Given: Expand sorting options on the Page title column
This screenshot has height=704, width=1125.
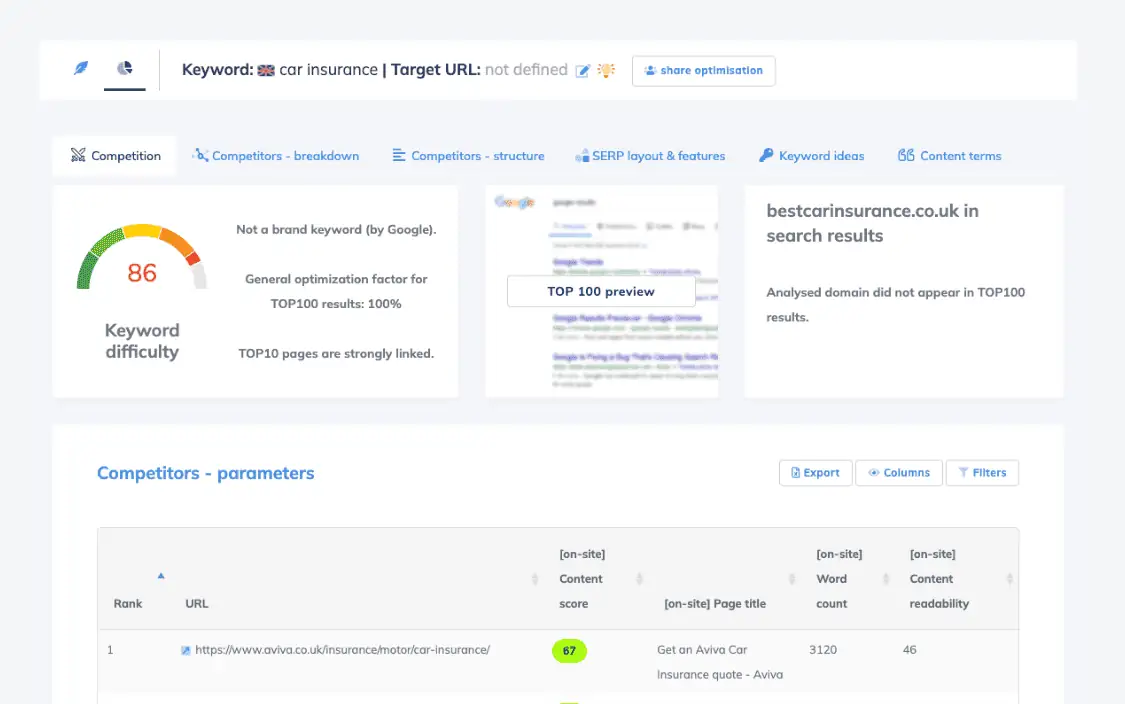Looking at the screenshot, I should tap(790, 577).
